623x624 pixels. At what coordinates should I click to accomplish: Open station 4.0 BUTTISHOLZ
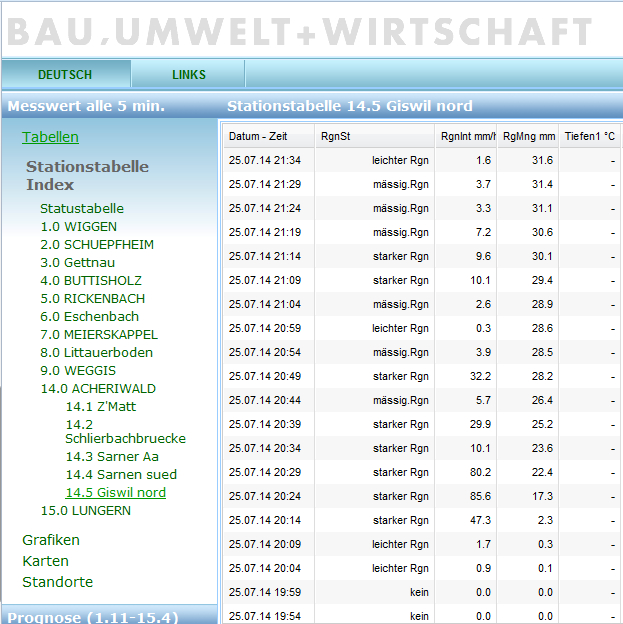(x=90, y=281)
